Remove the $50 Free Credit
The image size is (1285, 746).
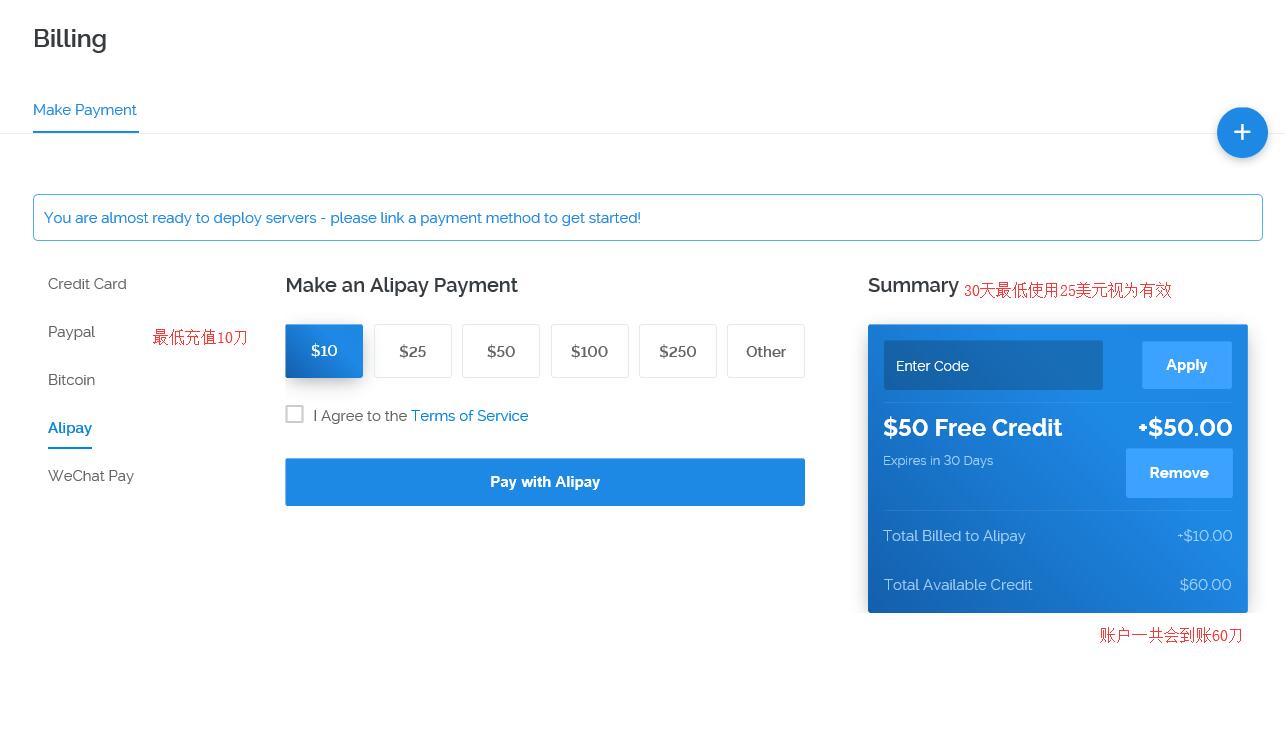pos(1179,473)
